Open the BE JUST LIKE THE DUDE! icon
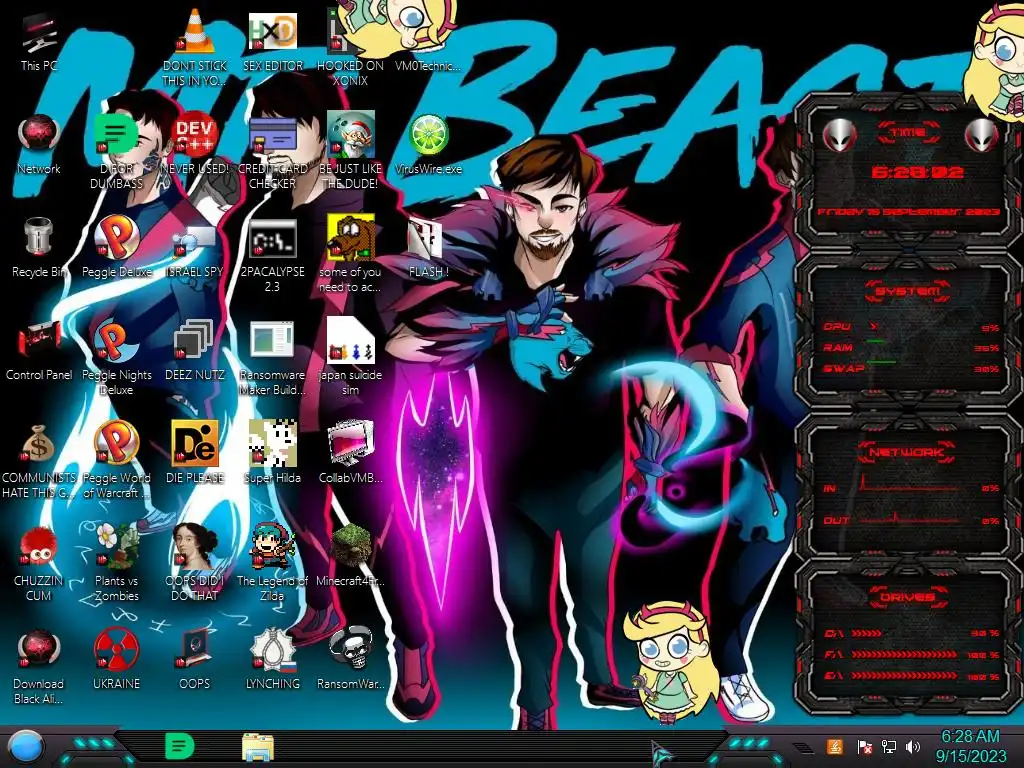 pyautogui.click(x=351, y=135)
